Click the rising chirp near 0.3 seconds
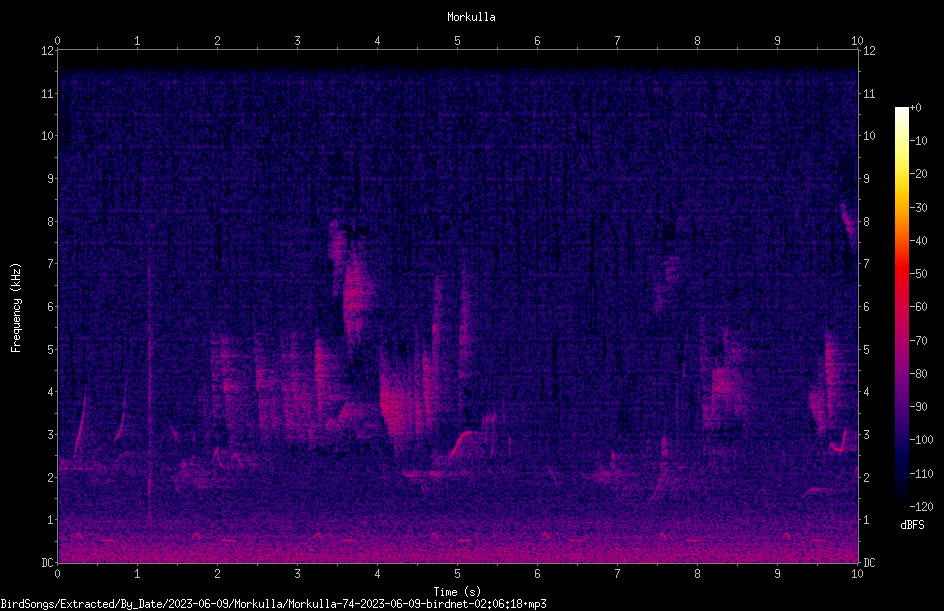Image resolution: width=944 pixels, height=611 pixels. [80, 424]
